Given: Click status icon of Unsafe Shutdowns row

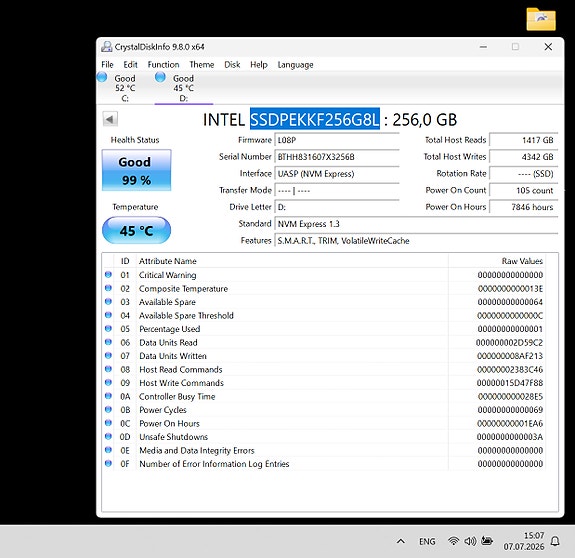Looking at the screenshot, I should (108, 436).
